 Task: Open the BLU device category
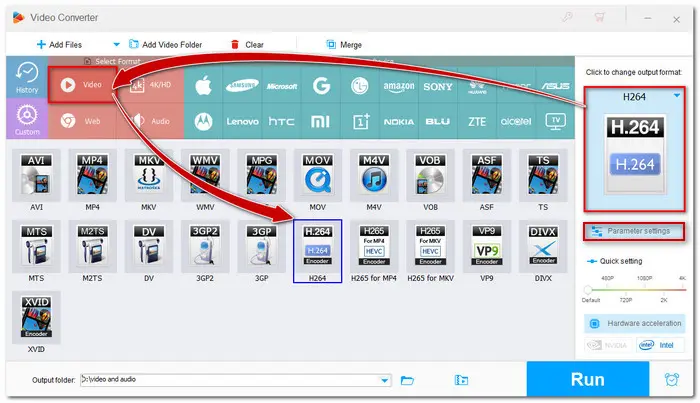pos(438,121)
